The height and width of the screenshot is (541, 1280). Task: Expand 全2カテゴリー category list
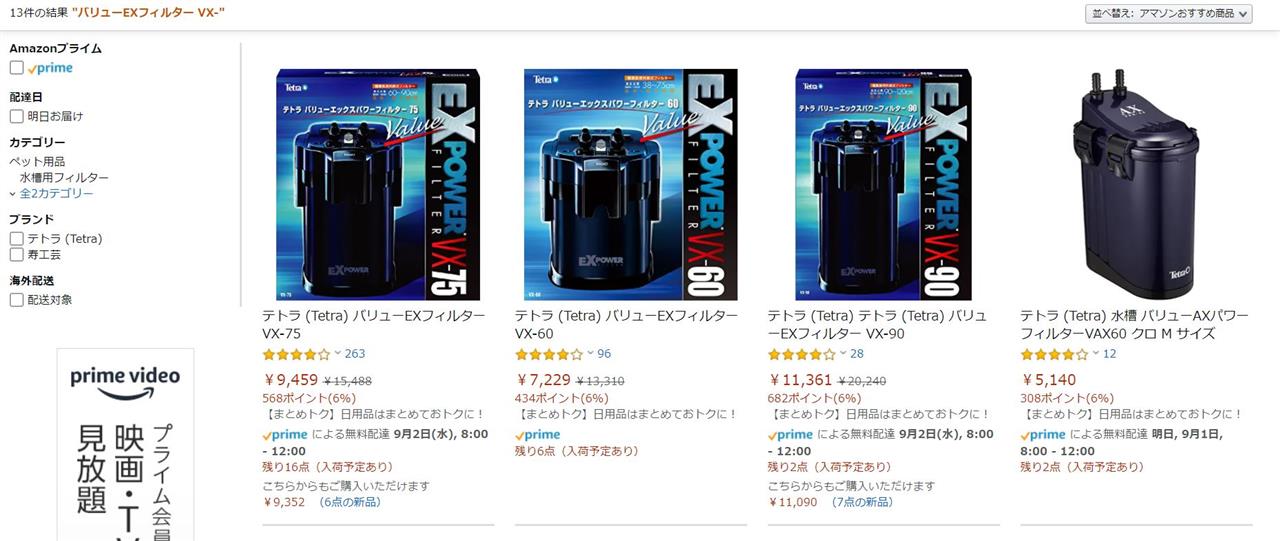[x=56, y=193]
